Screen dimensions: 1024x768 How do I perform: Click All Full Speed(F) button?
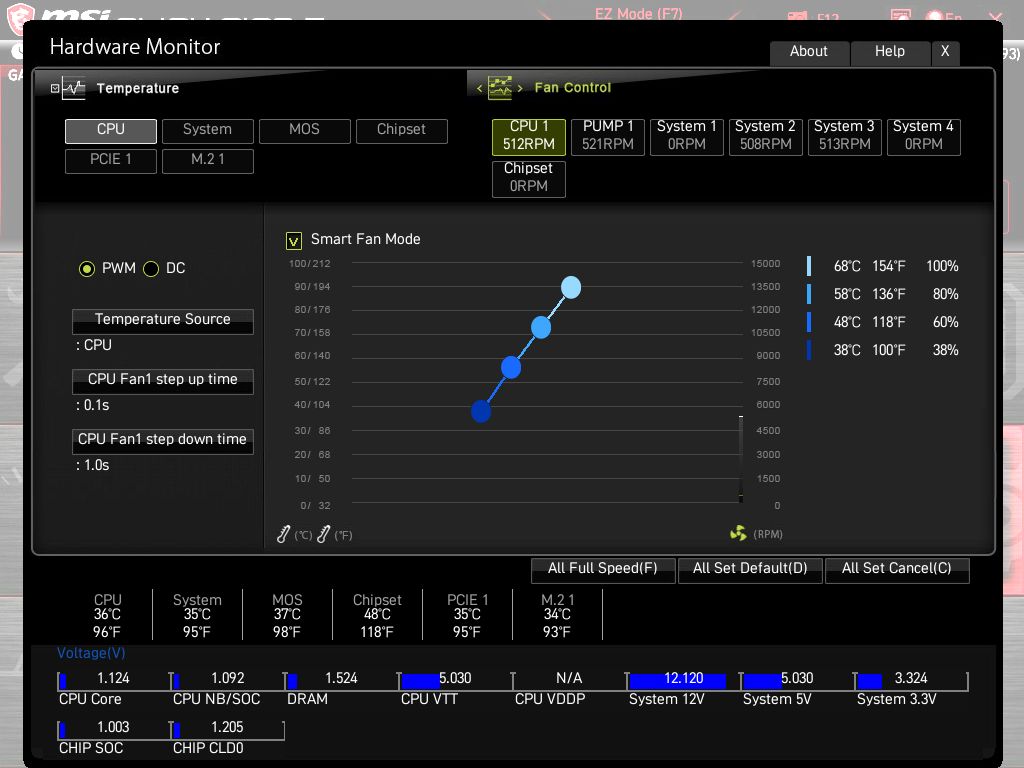[603, 569]
